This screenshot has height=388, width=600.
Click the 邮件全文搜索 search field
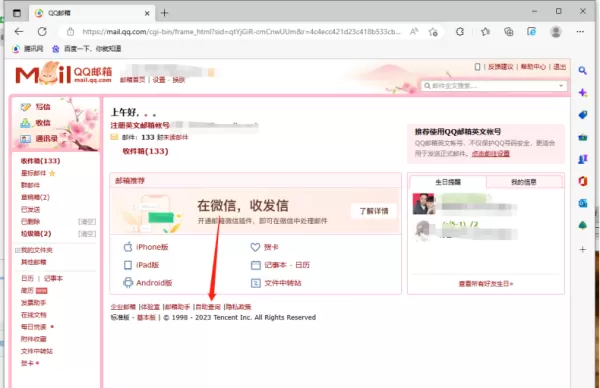tap(494, 86)
